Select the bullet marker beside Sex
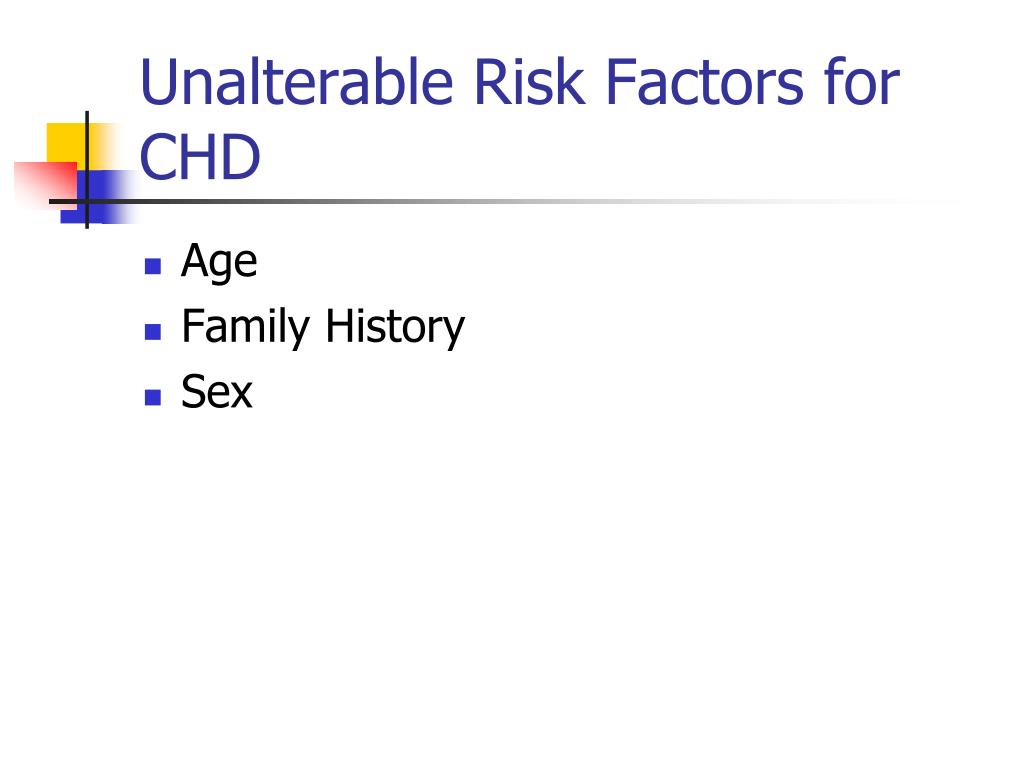This screenshot has width=1024, height=768. [x=153, y=397]
